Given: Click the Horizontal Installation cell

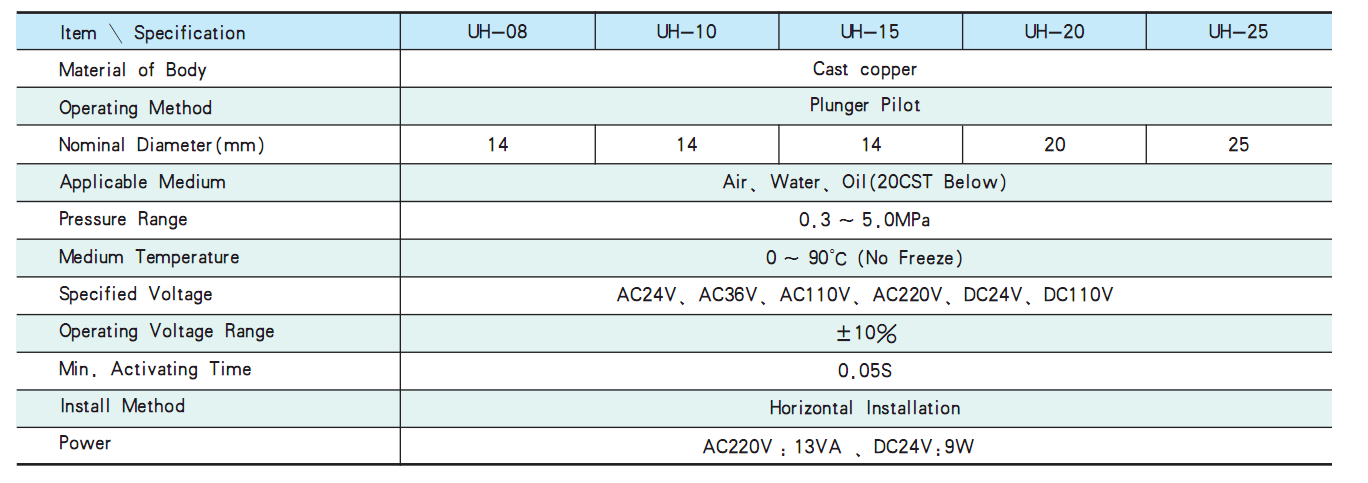Looking at the screenshot, I should point(865,408).
